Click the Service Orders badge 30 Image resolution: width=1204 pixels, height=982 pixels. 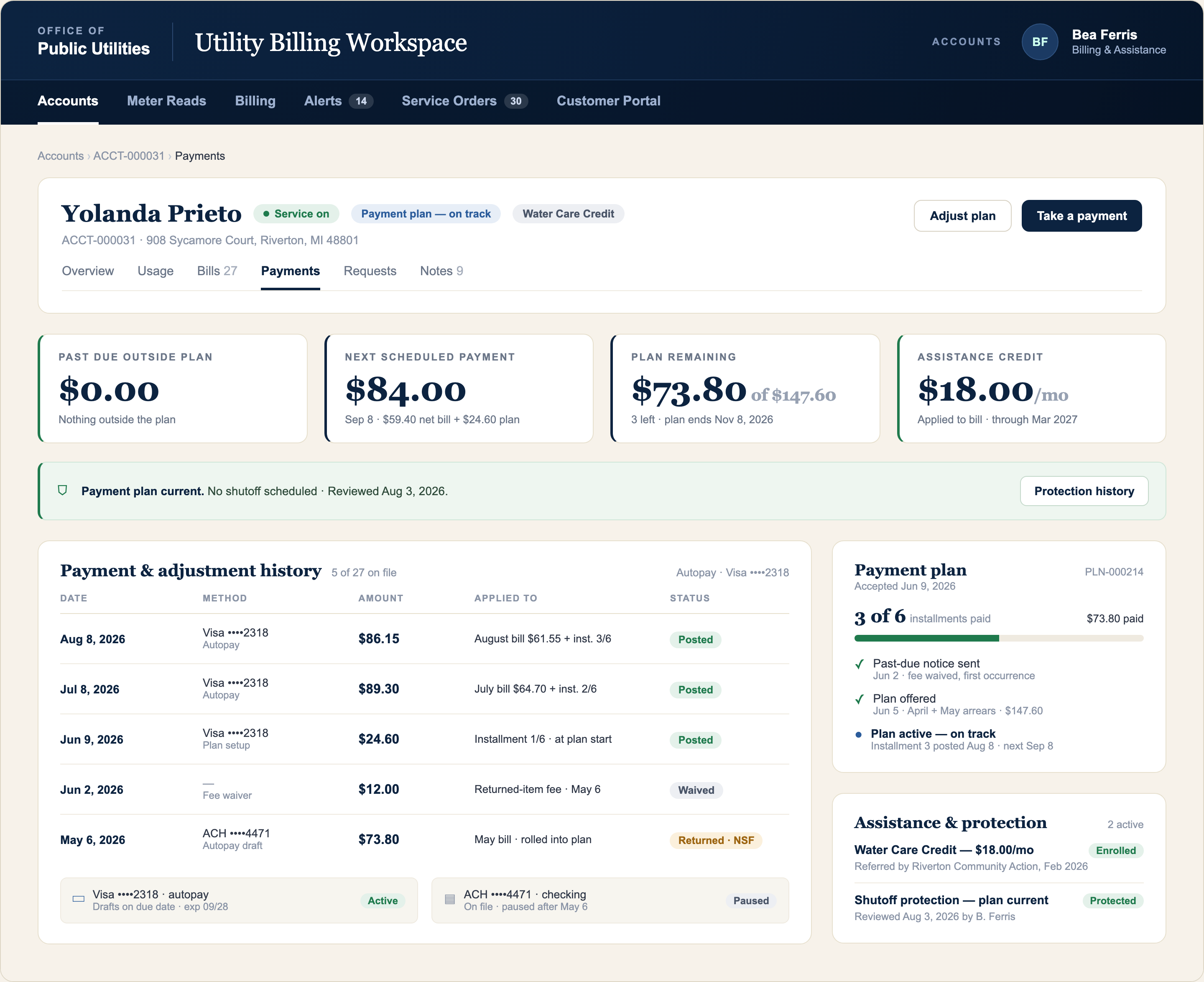[516, 101]
